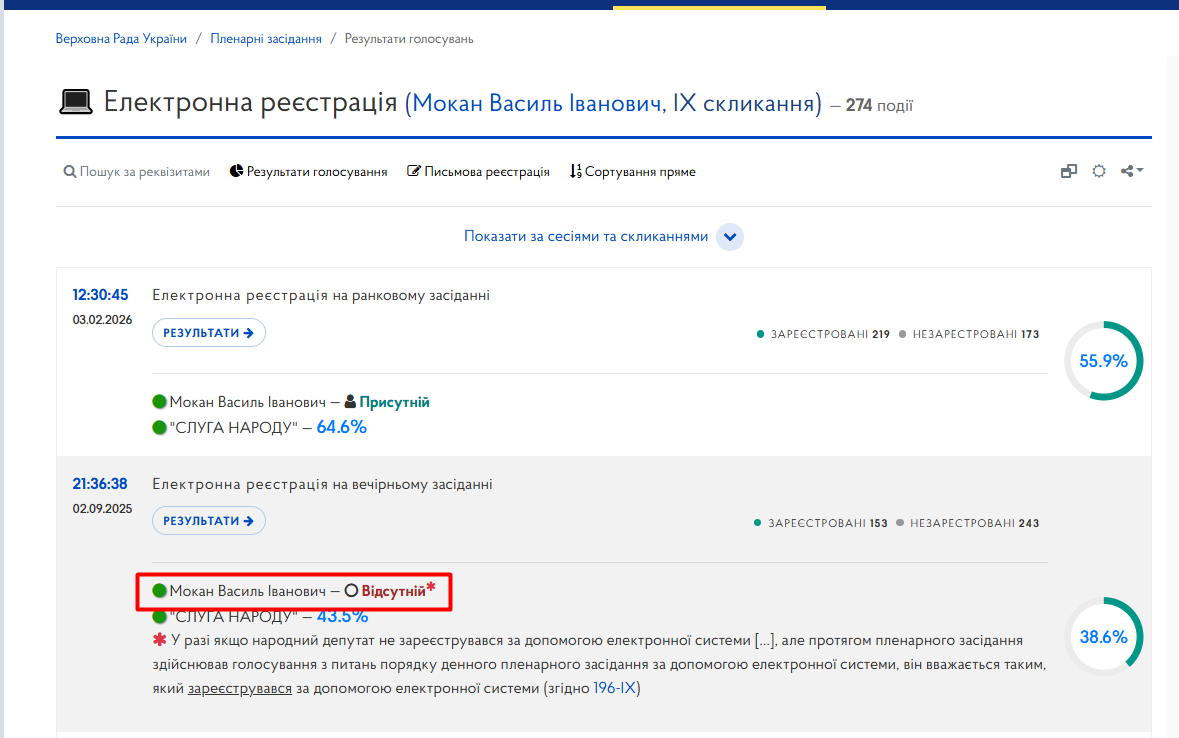Screen dimensions: 1179x738
Task: Click the underlined зареєструвався word
Action: (x=240, y=688)
